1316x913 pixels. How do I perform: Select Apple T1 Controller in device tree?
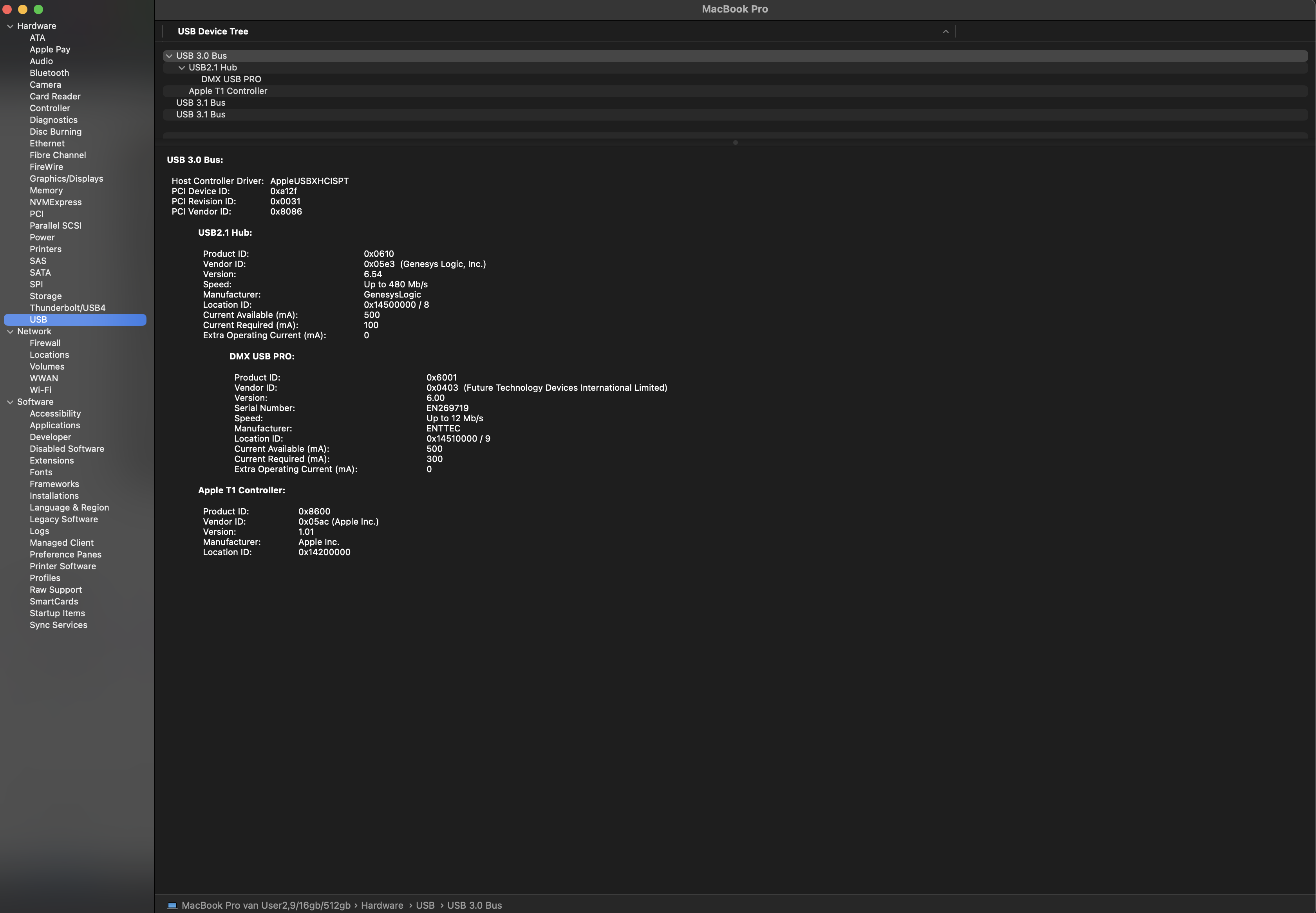point(228,91)
